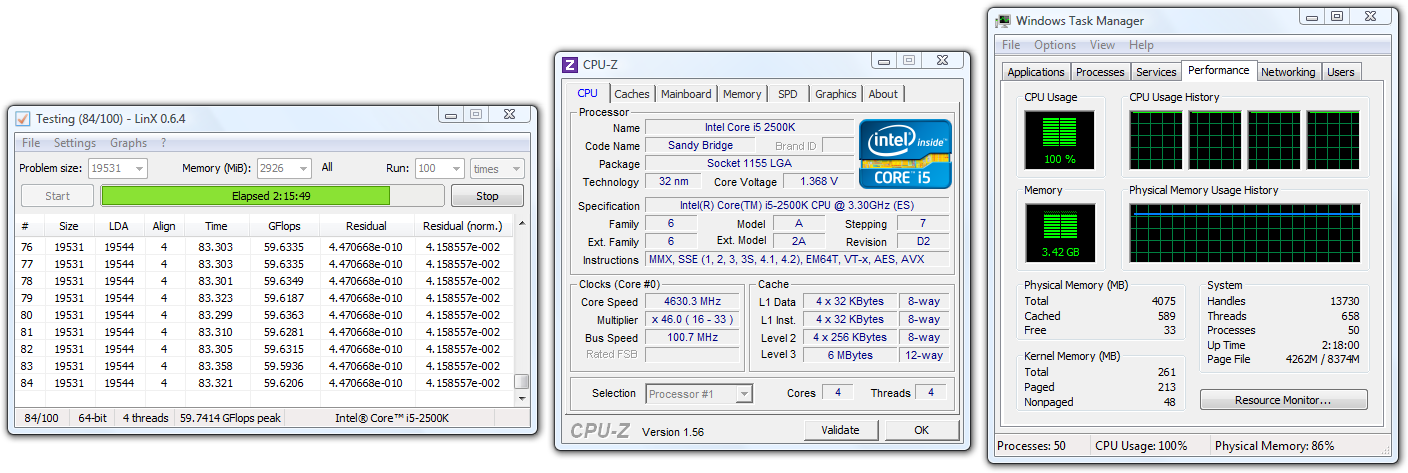Open the Settings menu in LinX

(x=75, y=143)
